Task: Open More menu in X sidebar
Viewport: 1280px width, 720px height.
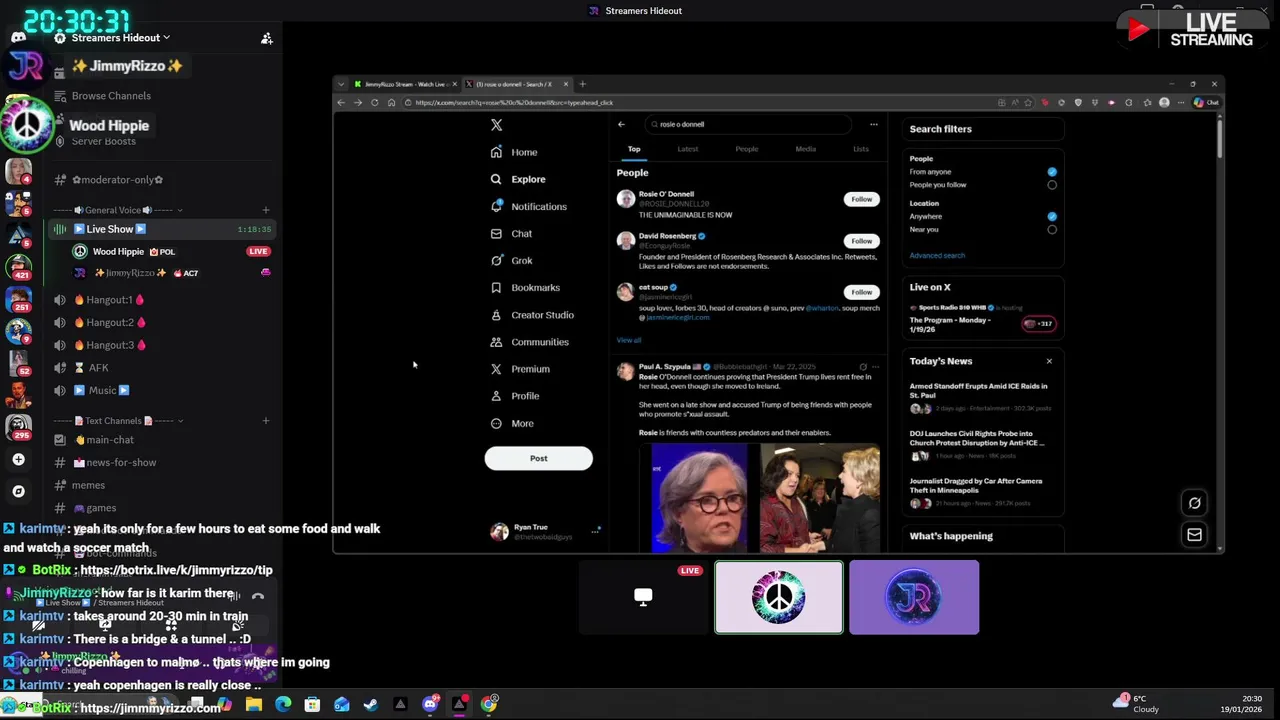Action: [512, 423]
